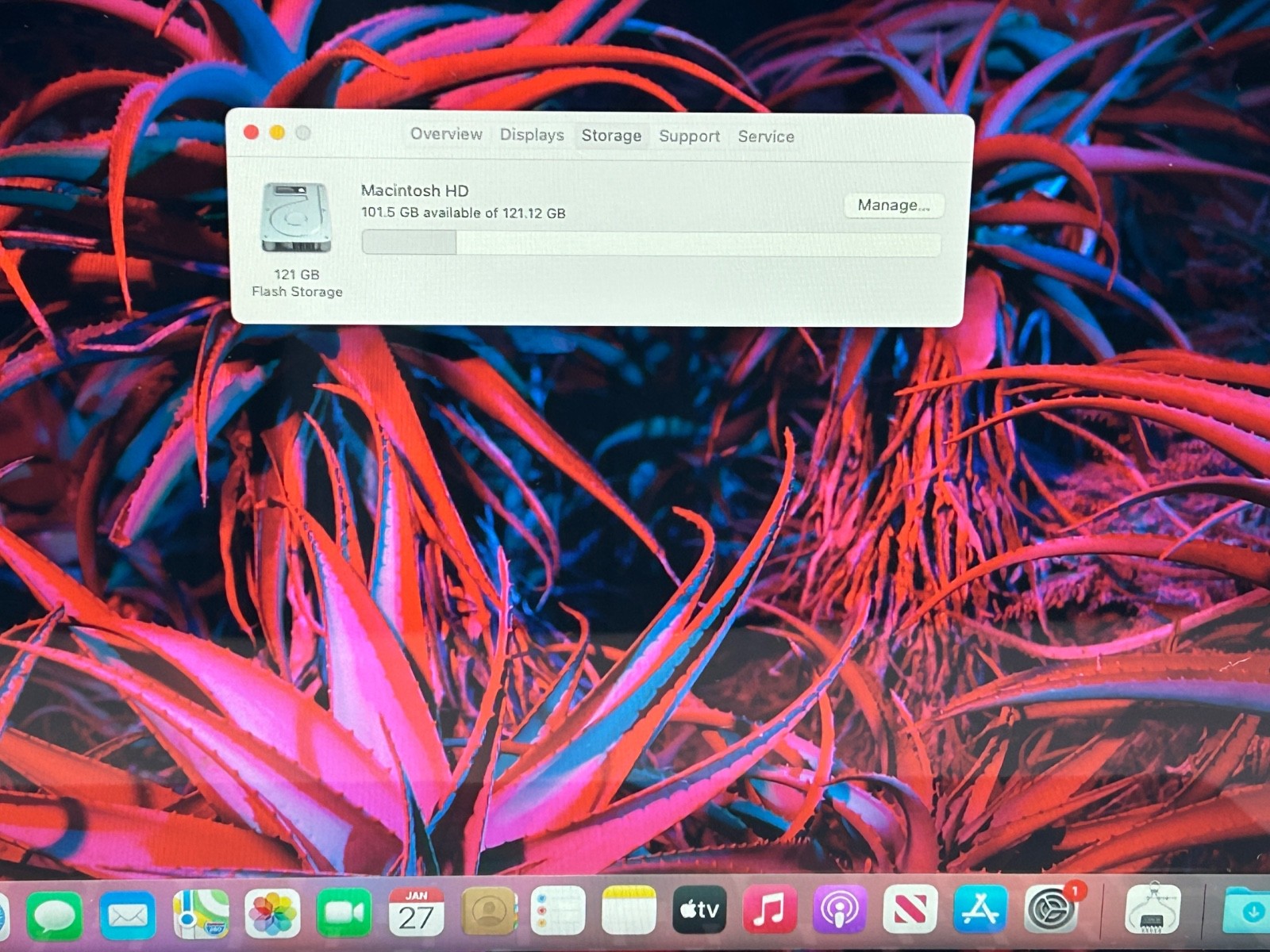Select the Storage tab

611,136
